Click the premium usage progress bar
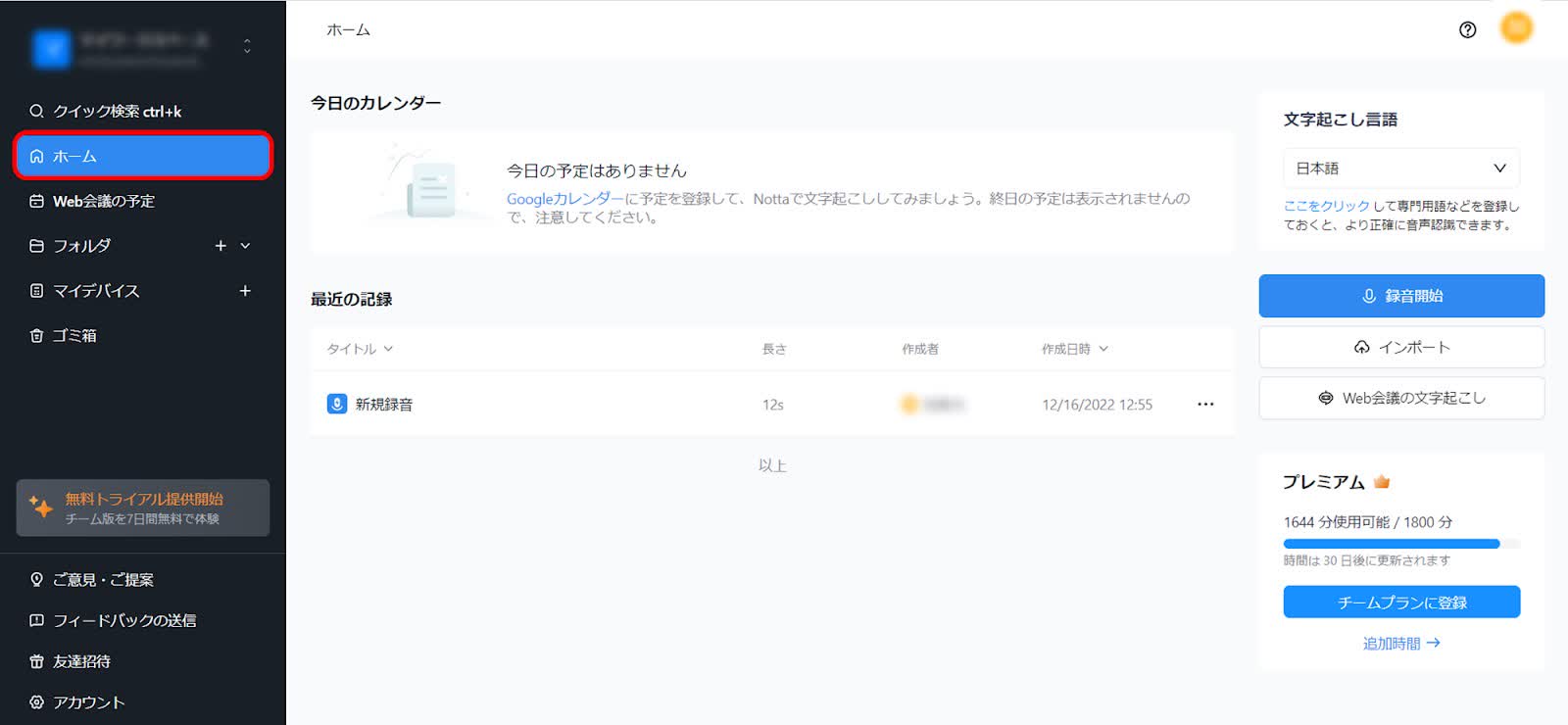The width and height of the screenshot is (1568, 725). point(1401,544)
